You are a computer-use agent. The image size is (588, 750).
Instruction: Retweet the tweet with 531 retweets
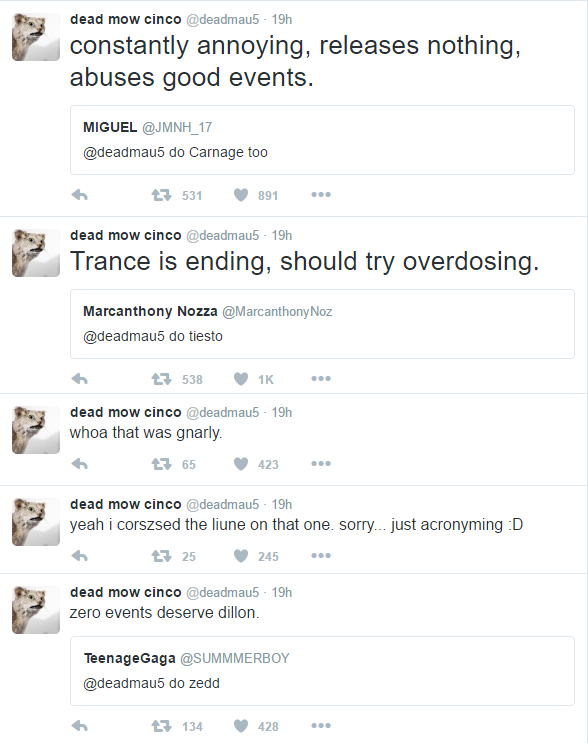pyautogui.click(x=161, y=195)
